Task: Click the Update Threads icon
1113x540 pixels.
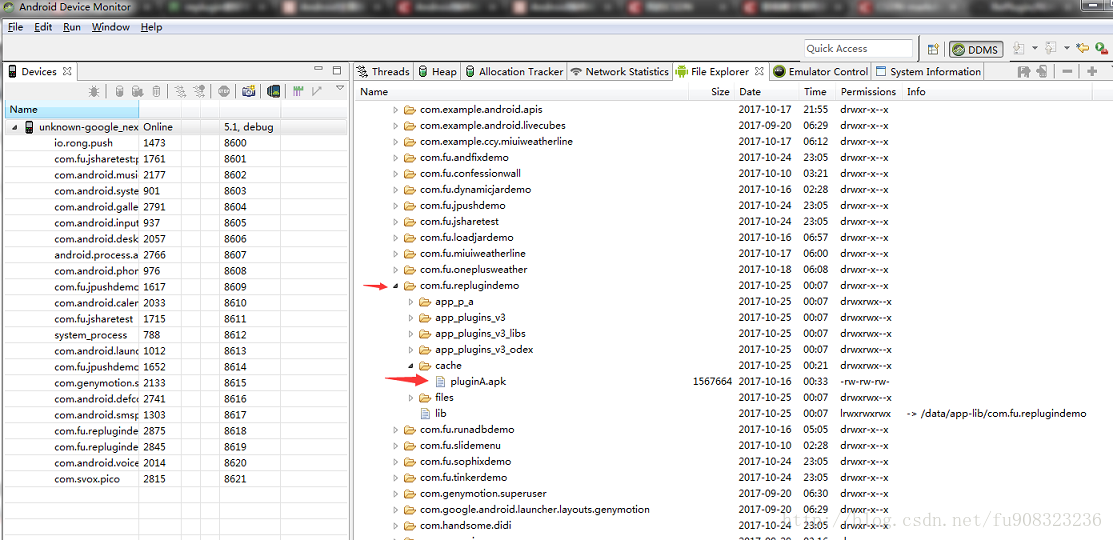Action: click(181, 92)
